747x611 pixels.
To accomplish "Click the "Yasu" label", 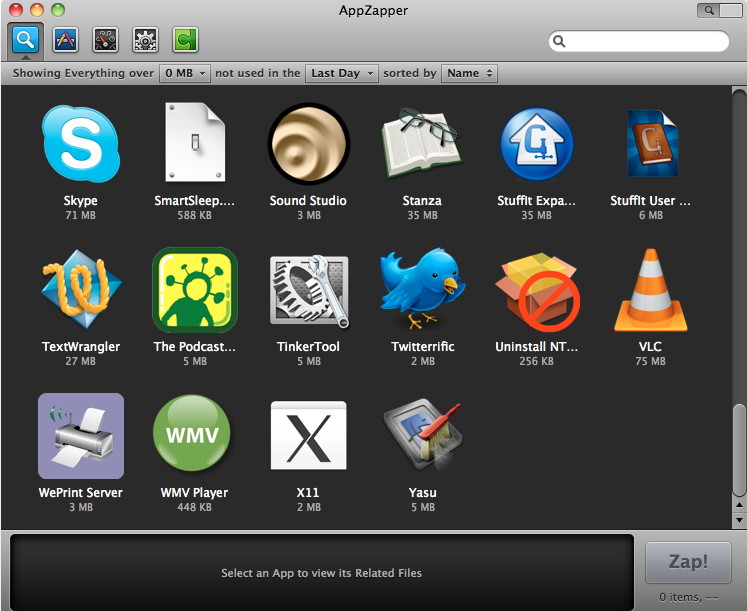I will (x=423, y=492).
